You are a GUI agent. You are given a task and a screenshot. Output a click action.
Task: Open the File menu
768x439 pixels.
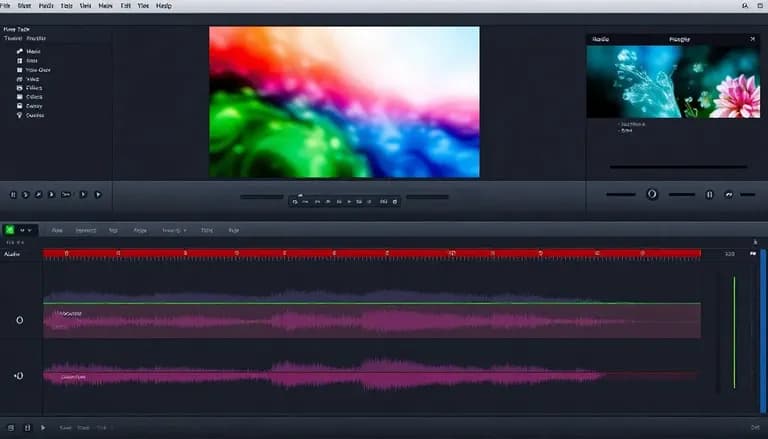pos(5,6)
